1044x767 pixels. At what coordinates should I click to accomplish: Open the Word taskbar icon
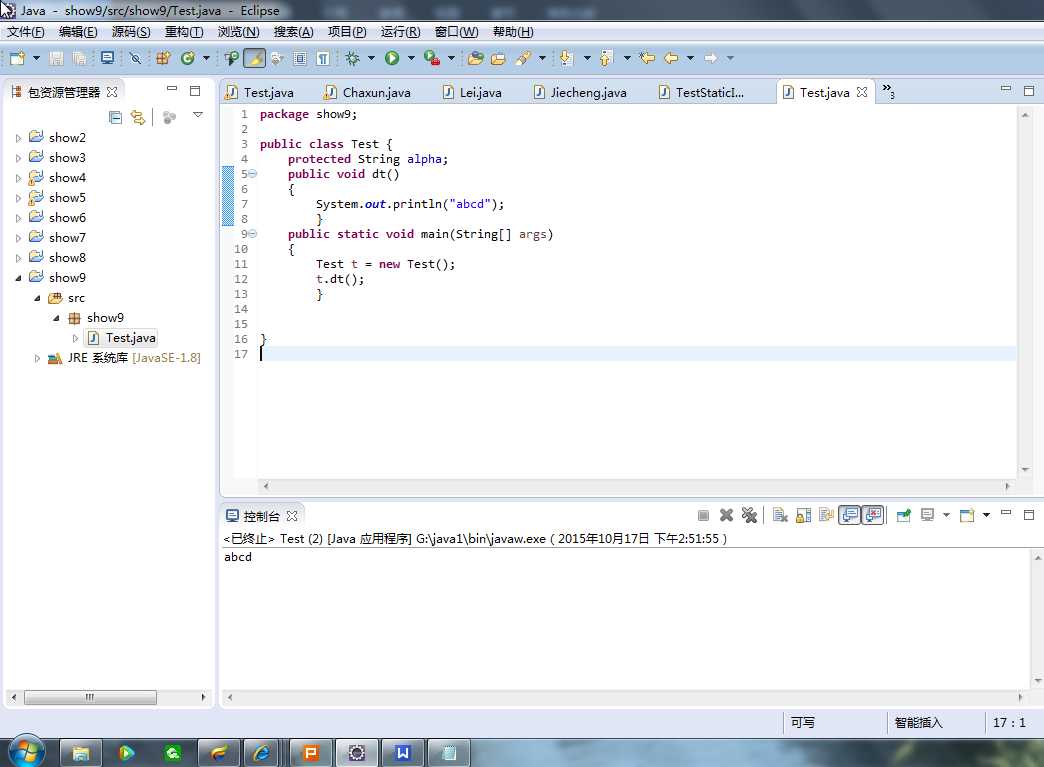point(402,752)
